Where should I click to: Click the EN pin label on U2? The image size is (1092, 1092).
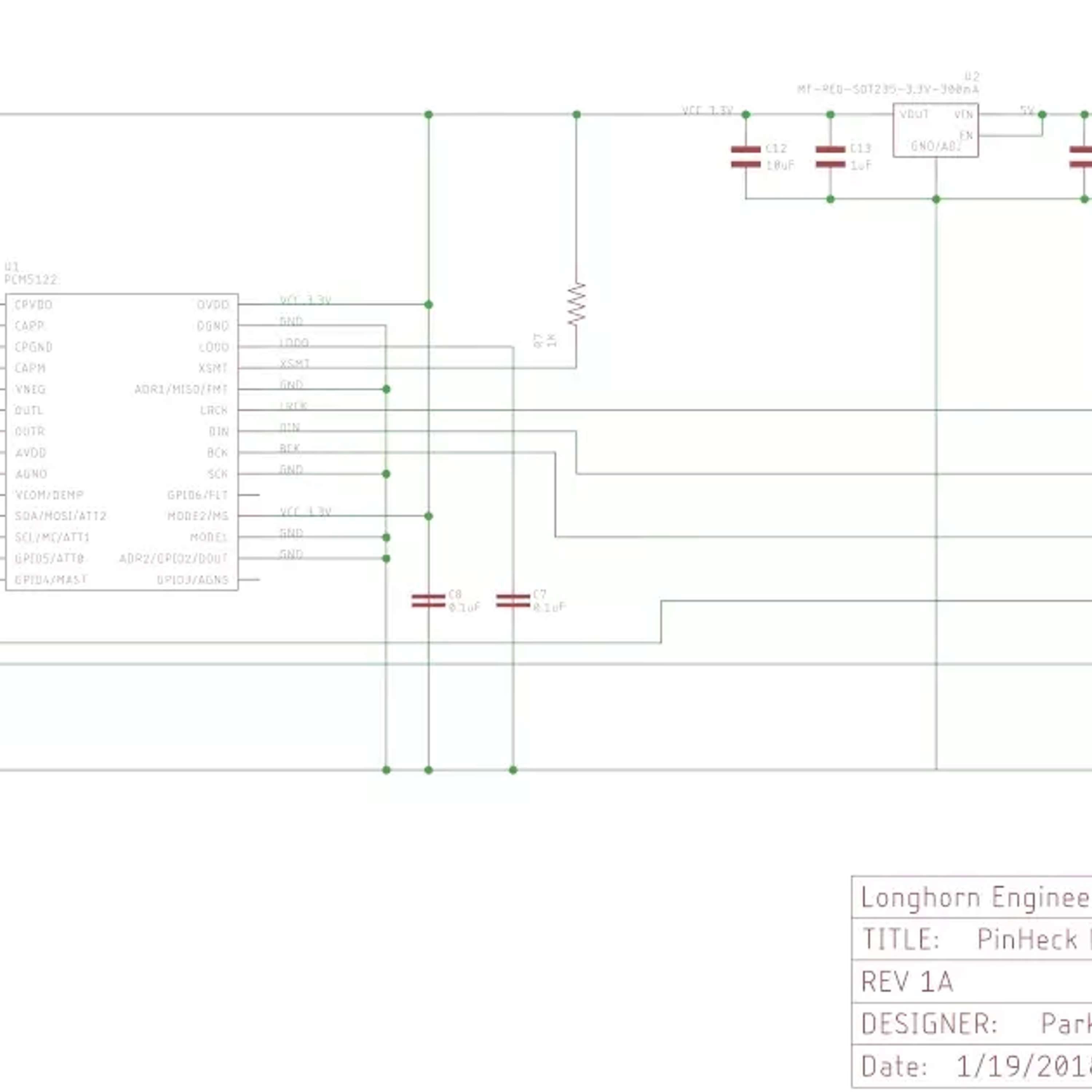click(x=966, y=136)
